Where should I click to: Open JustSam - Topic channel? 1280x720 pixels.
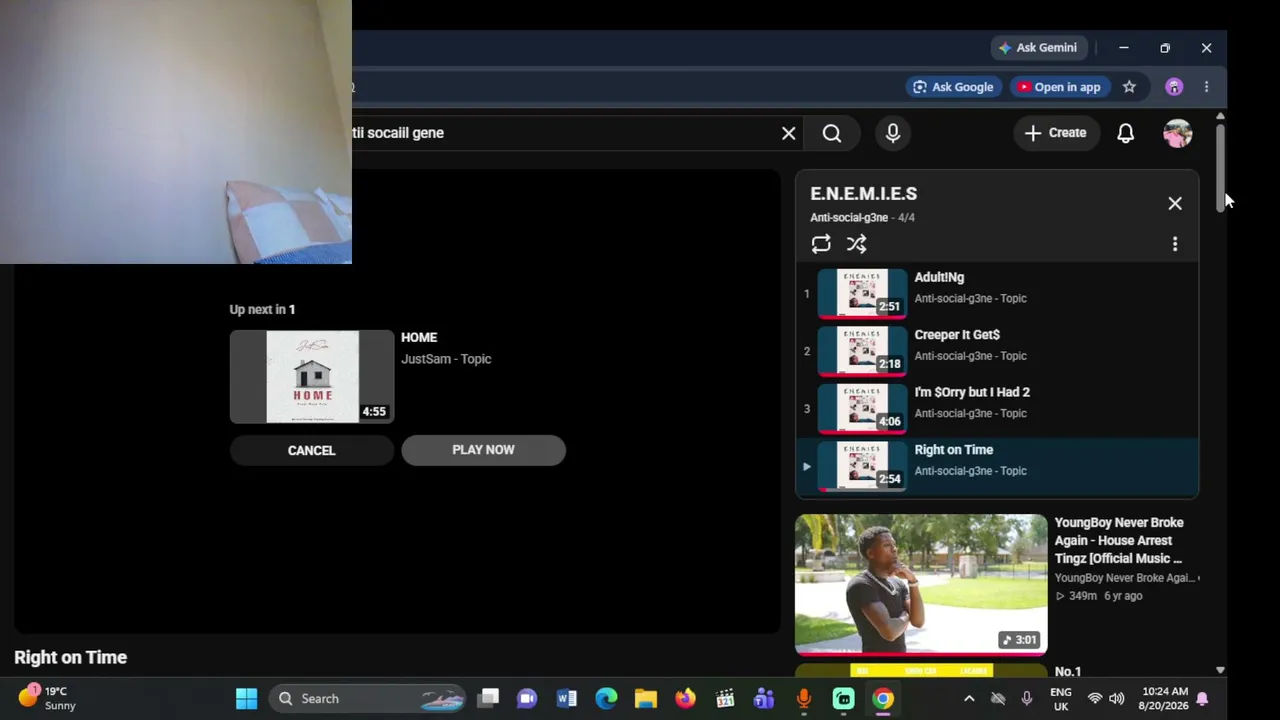pos(446,359)
